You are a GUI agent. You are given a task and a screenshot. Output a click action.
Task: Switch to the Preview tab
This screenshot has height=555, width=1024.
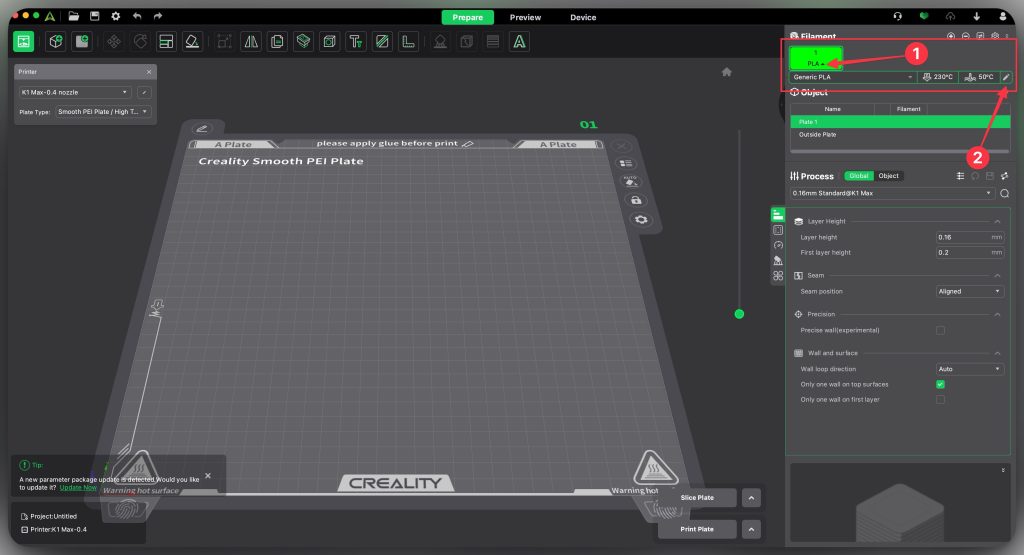525,17
